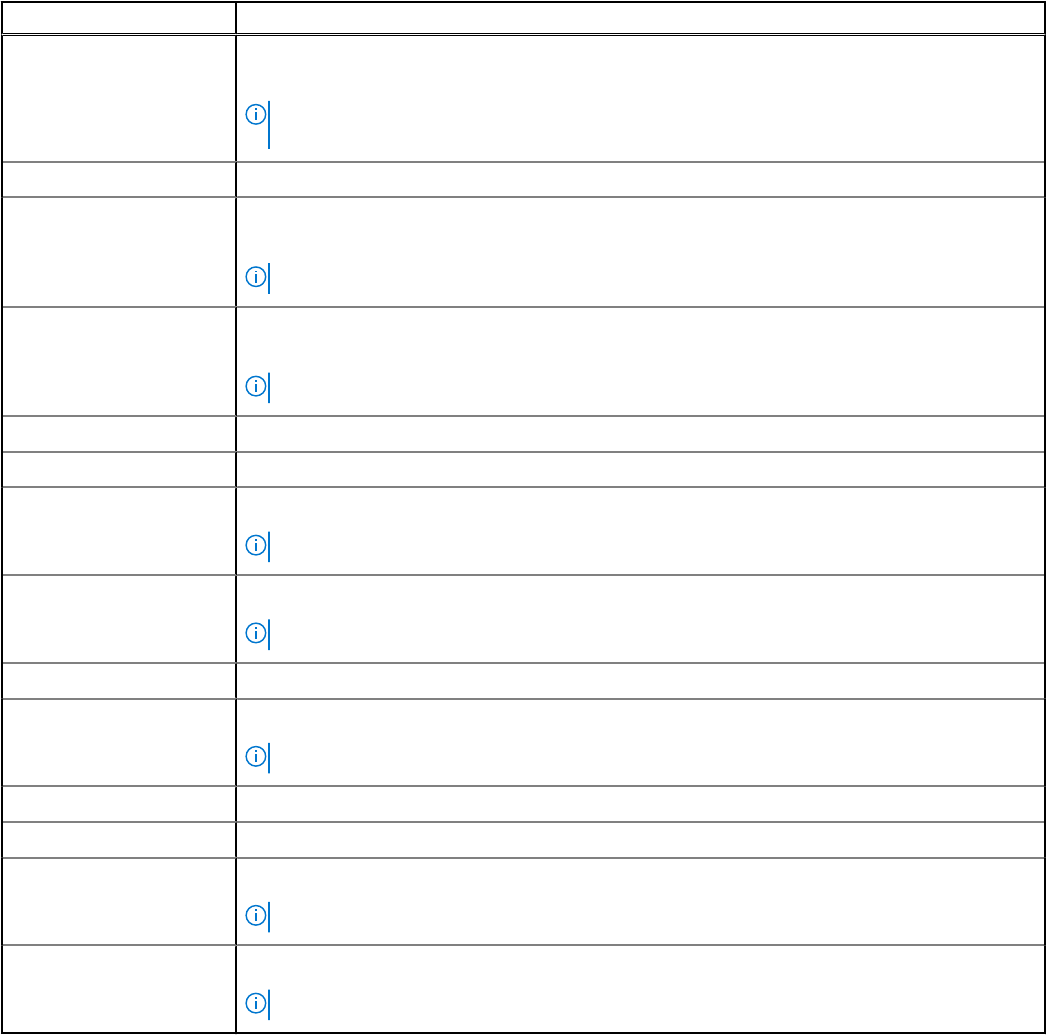Click the left cell of the first body row
1046x1035 pixels.
[119, 99]
